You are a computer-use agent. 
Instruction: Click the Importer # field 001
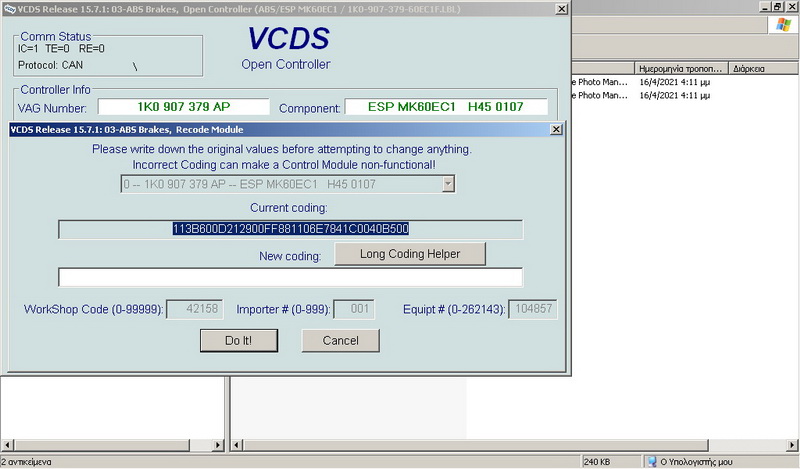click(354, 309)
